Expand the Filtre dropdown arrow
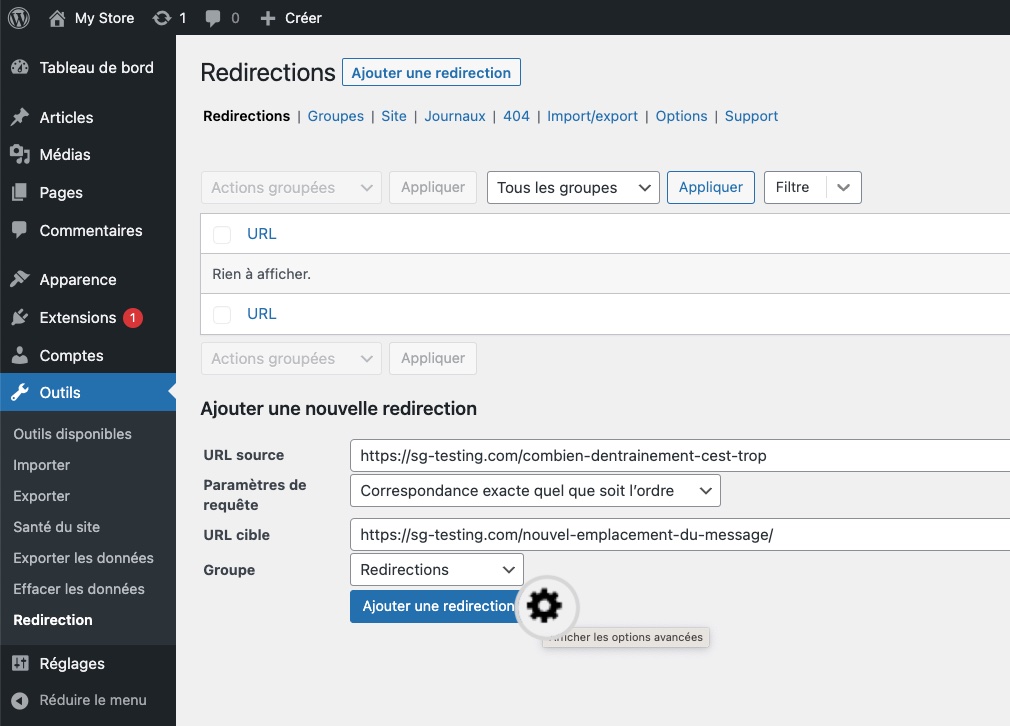Screen dimensions: 1010x726 click(x=844, y=187)
